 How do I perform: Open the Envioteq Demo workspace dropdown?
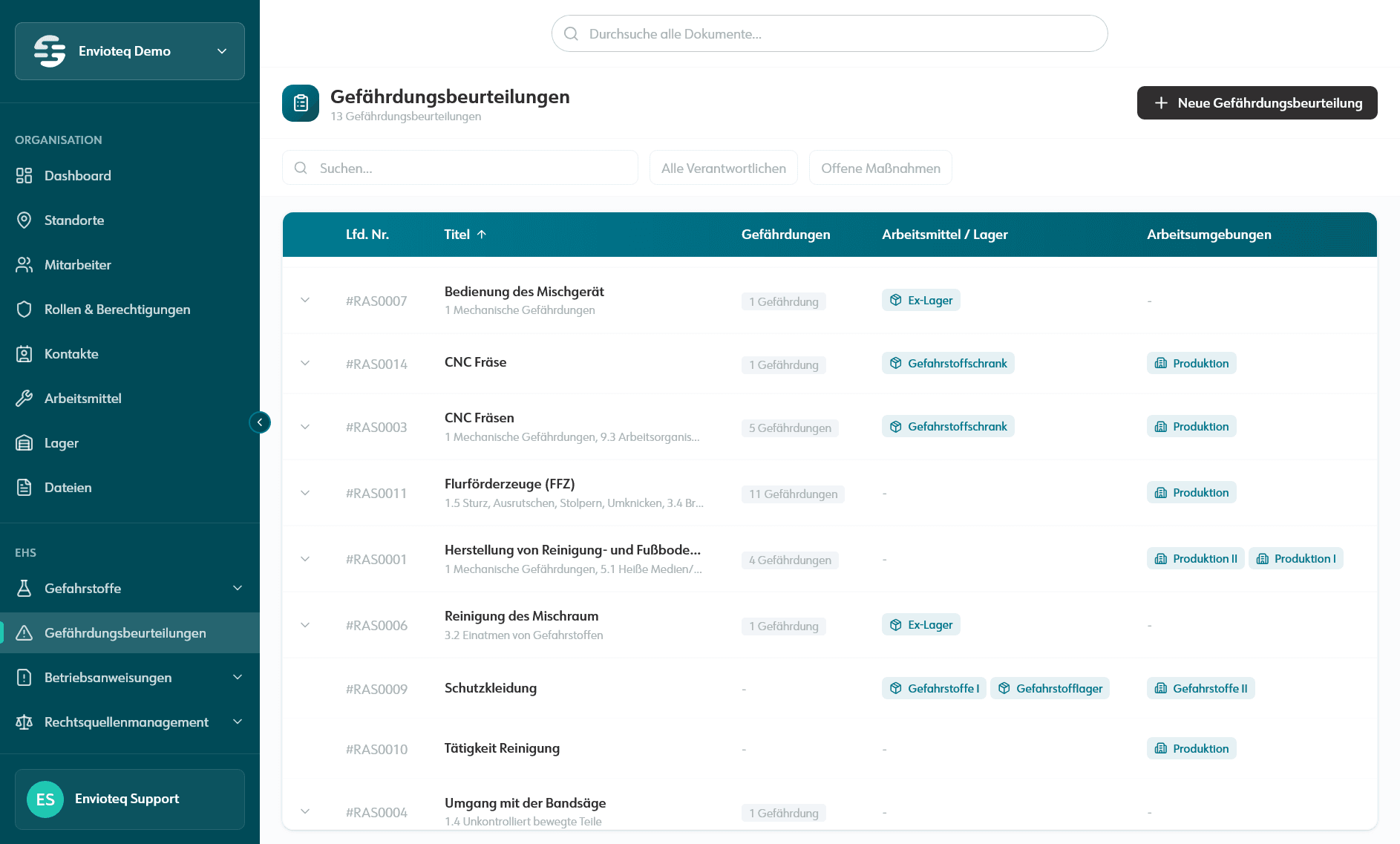coord(129,50)
